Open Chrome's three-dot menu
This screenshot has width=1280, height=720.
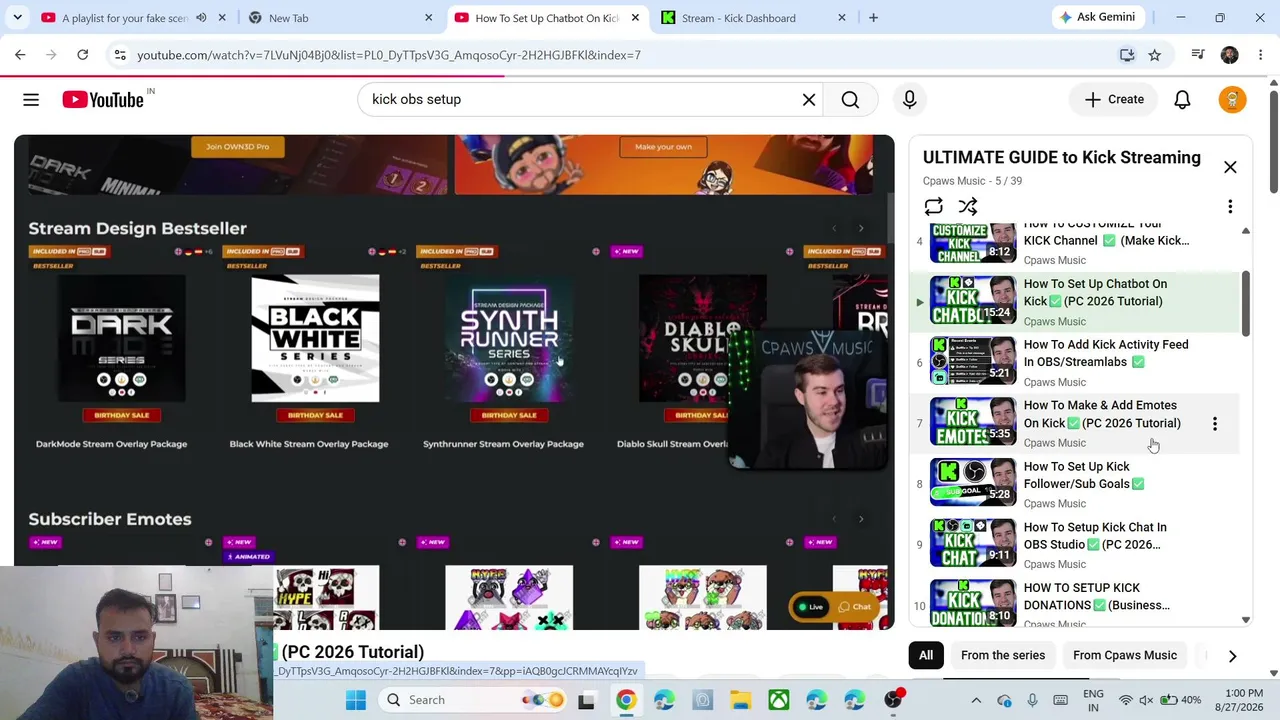pyautogui.click(x=1261, y=55)
